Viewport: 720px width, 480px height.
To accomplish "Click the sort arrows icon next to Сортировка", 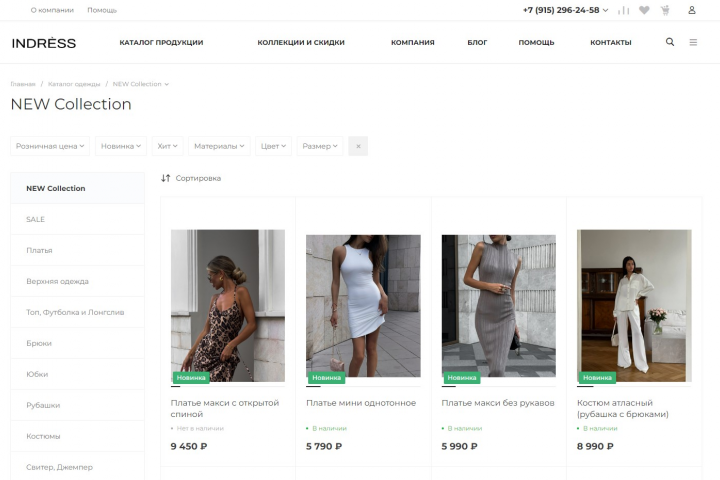I will click(x=165, y=178).
